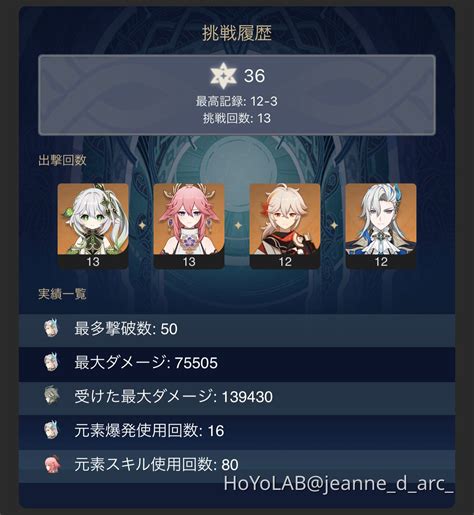Click the Abyss star icon beside 36
Screen dimensions: 474x515
(223, 76)
